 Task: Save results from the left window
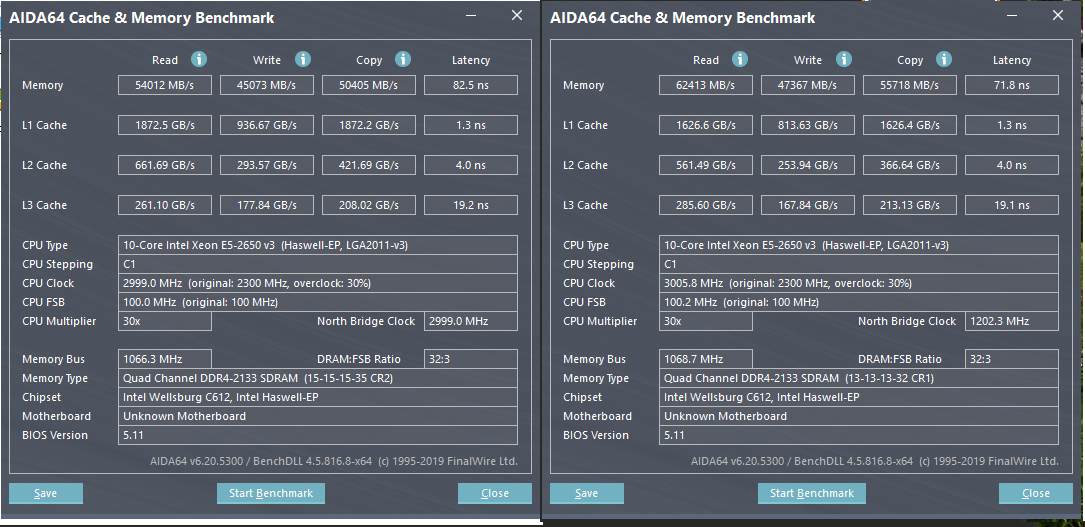tap(46, 493)
